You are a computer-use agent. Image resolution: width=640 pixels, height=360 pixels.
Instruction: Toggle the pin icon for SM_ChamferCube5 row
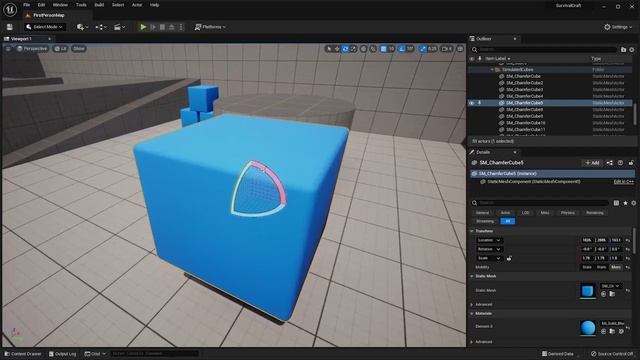pyautogui.click(x=480, y=103)
